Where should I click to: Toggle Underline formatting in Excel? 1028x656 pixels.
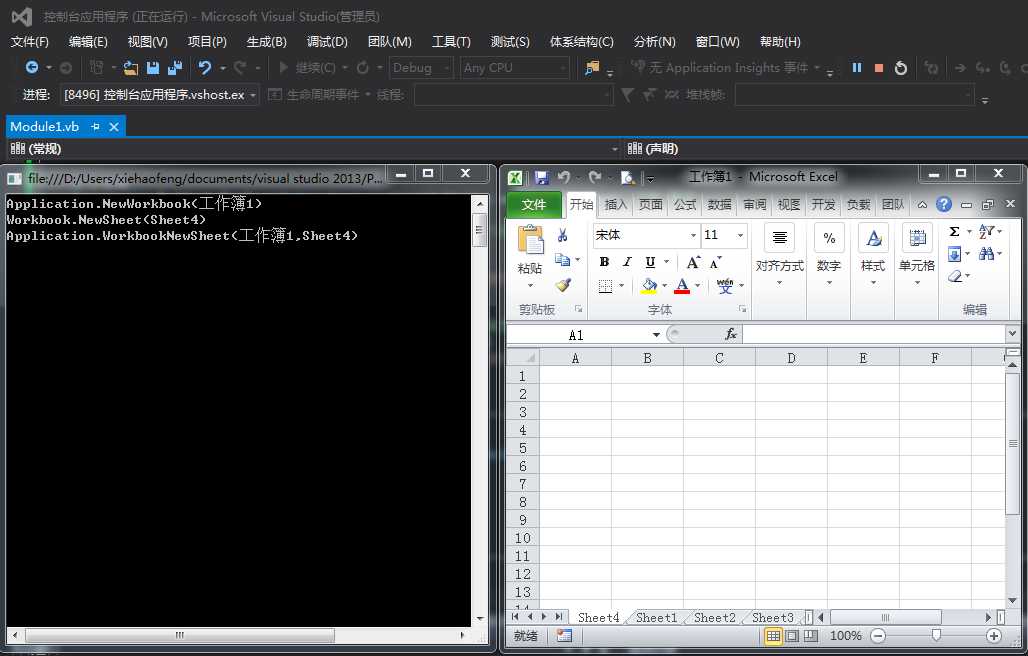(x=650, y=262)
